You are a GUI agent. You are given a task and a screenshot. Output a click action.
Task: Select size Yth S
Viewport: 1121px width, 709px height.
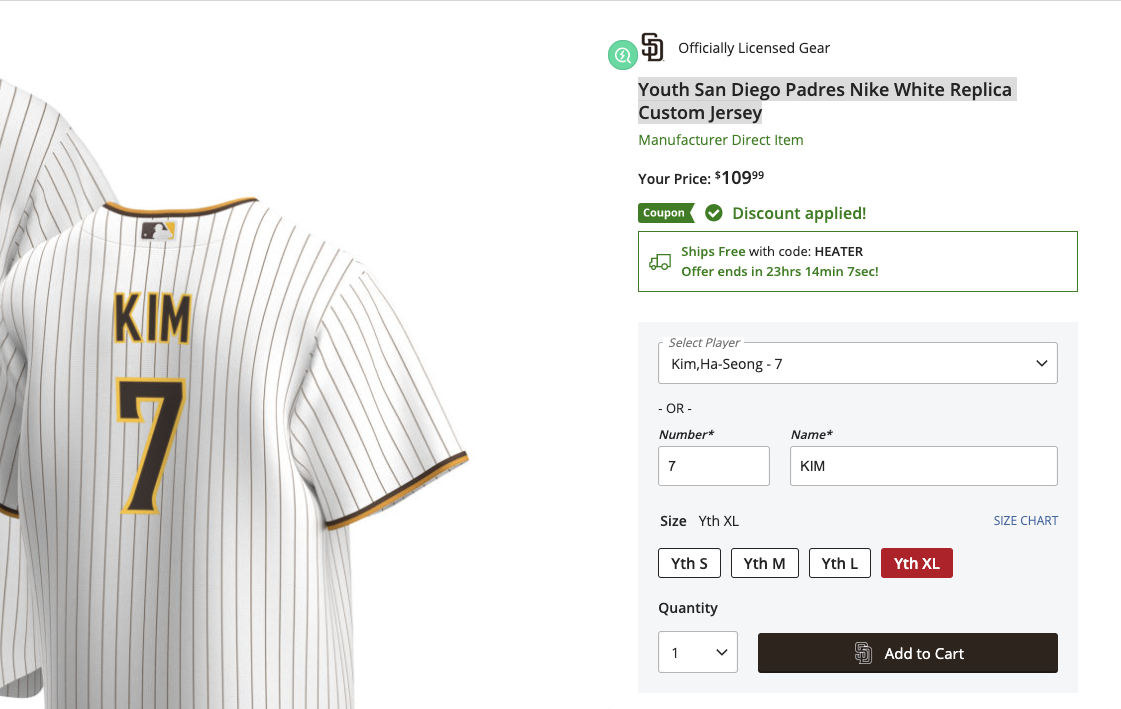tap(689, 563)
